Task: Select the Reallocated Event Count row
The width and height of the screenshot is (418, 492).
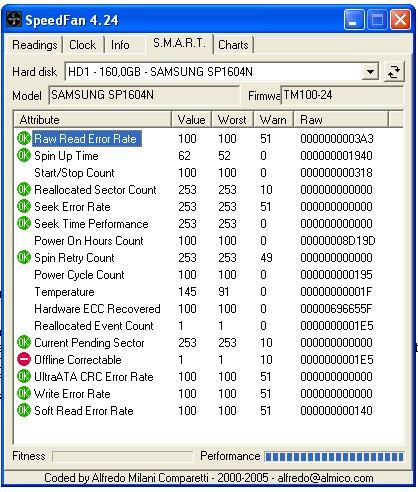Action: (209, 325)
